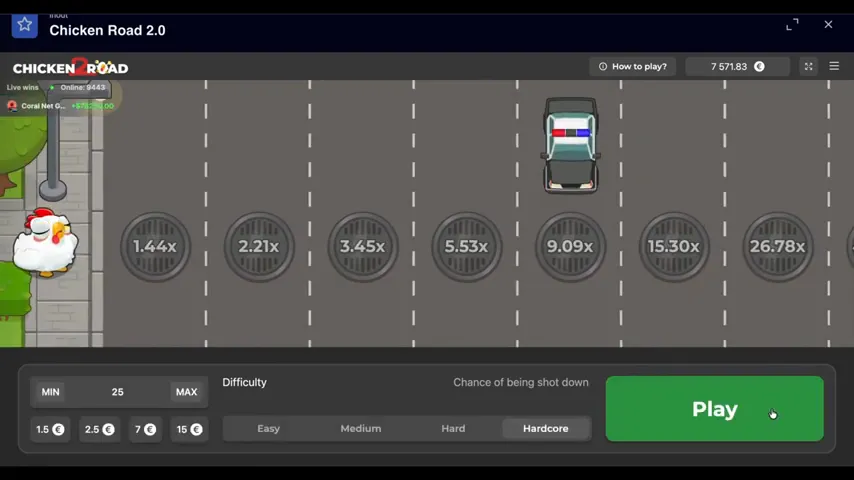Click the 7 571.83 balance display
The height and width of the screenshot is (480, 854).
(737, 66)
